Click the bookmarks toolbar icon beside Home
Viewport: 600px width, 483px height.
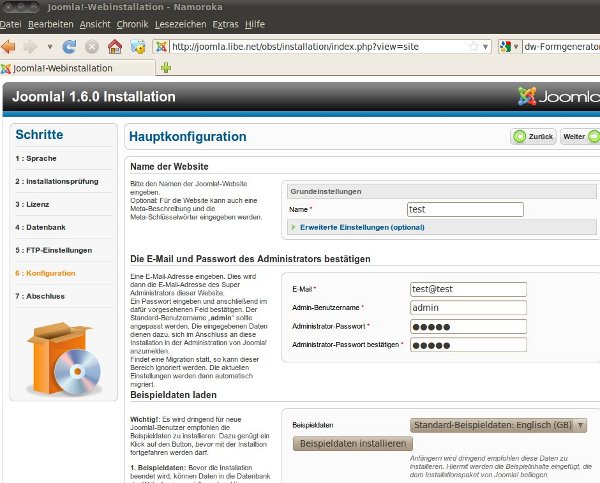[138, 47]
